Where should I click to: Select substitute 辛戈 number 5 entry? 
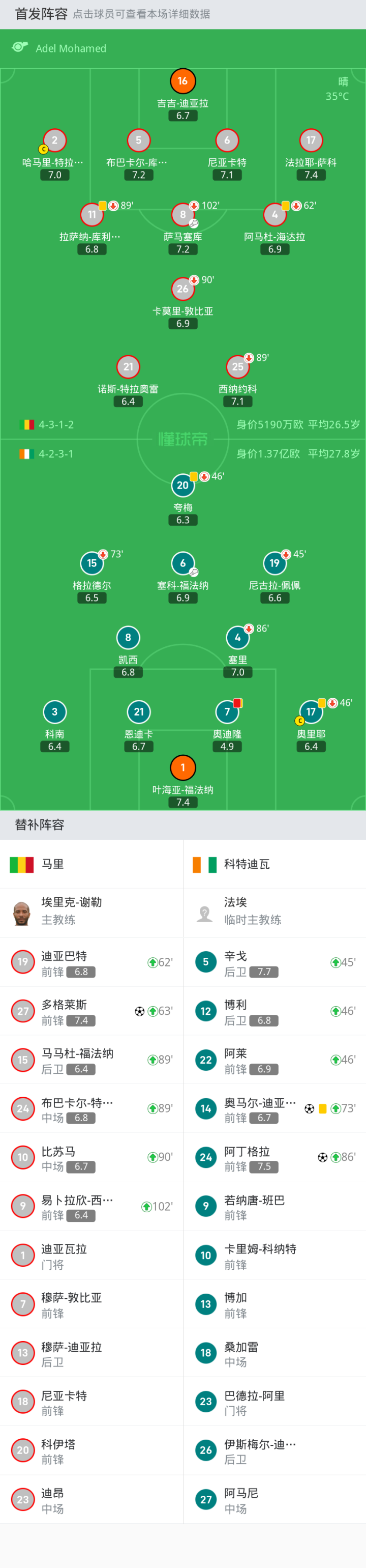click(x=273, y=962)
